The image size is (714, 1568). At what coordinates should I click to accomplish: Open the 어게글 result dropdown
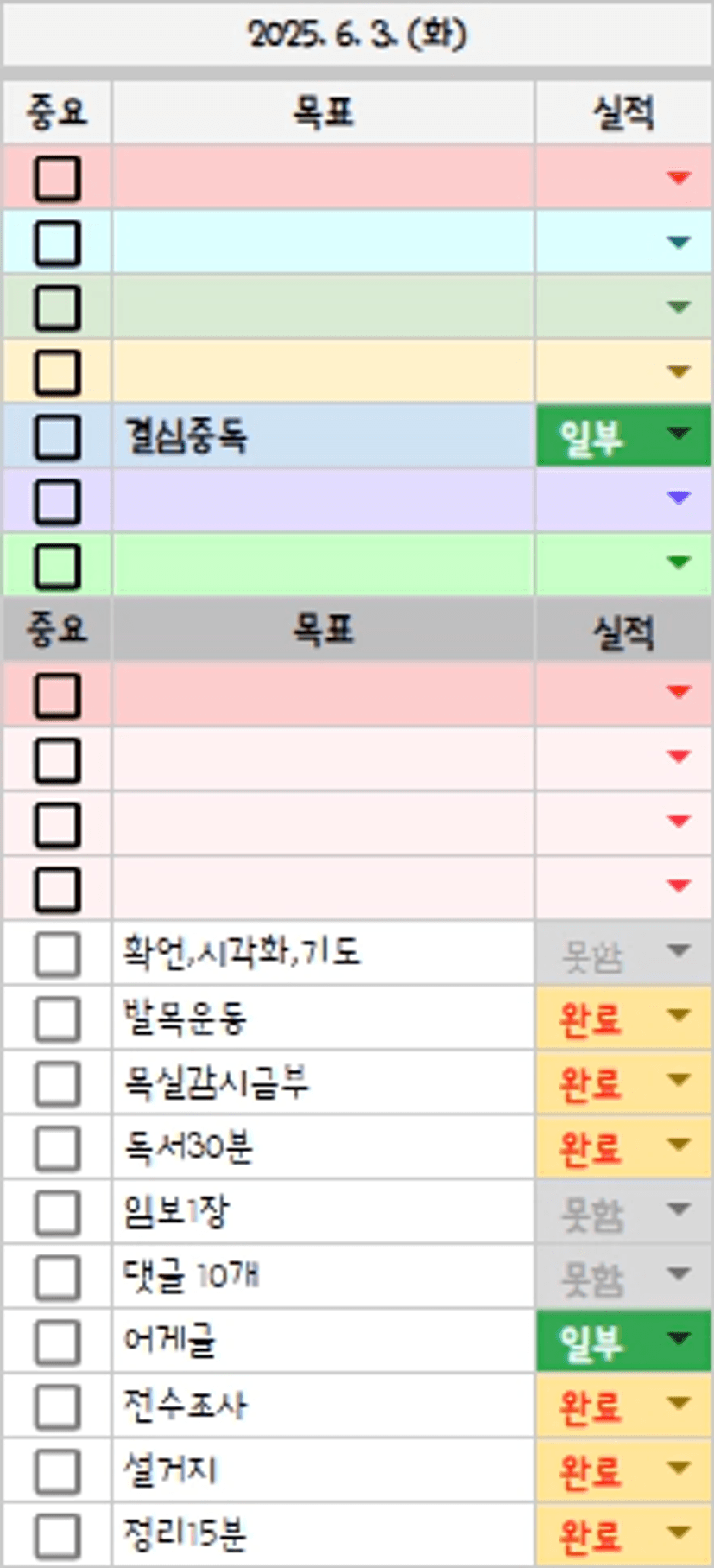pos(679,1339)
